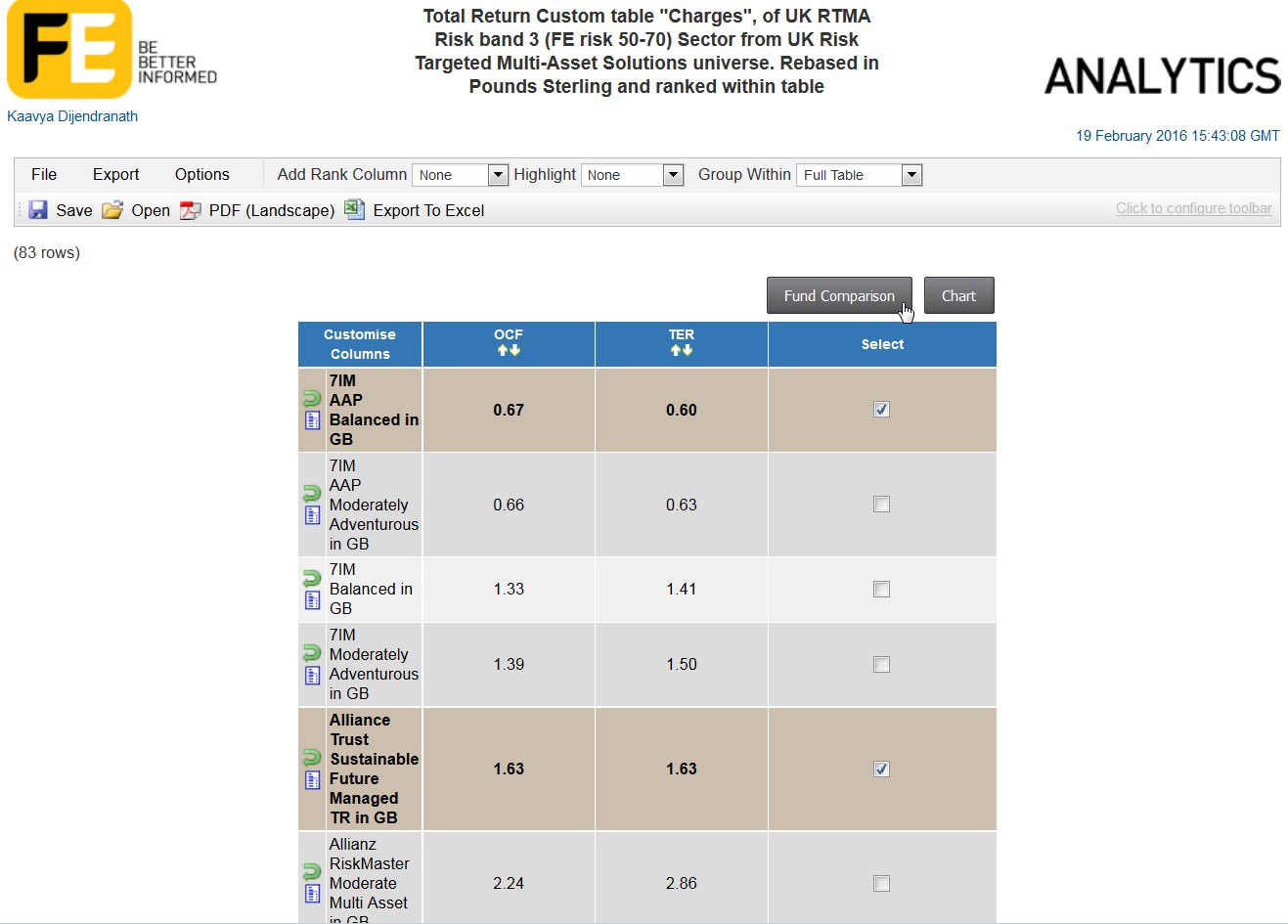The image size is (1288, 924).
Task: Click the 7IM AAP Moderately Adventurous fund name
Action: [374, 505]
